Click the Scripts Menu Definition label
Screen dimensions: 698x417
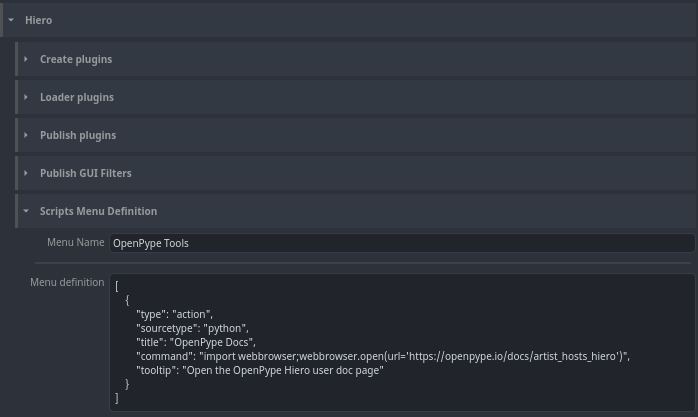[98, 211]
